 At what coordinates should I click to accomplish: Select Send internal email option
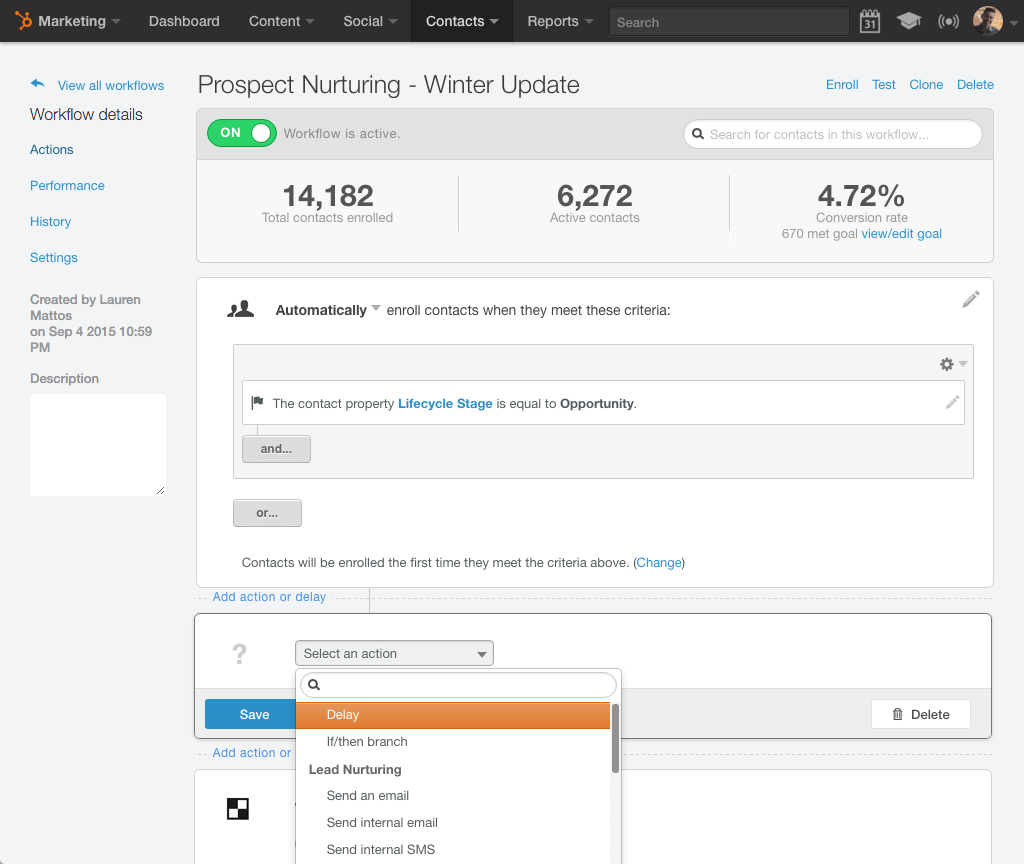coord(382,823)
